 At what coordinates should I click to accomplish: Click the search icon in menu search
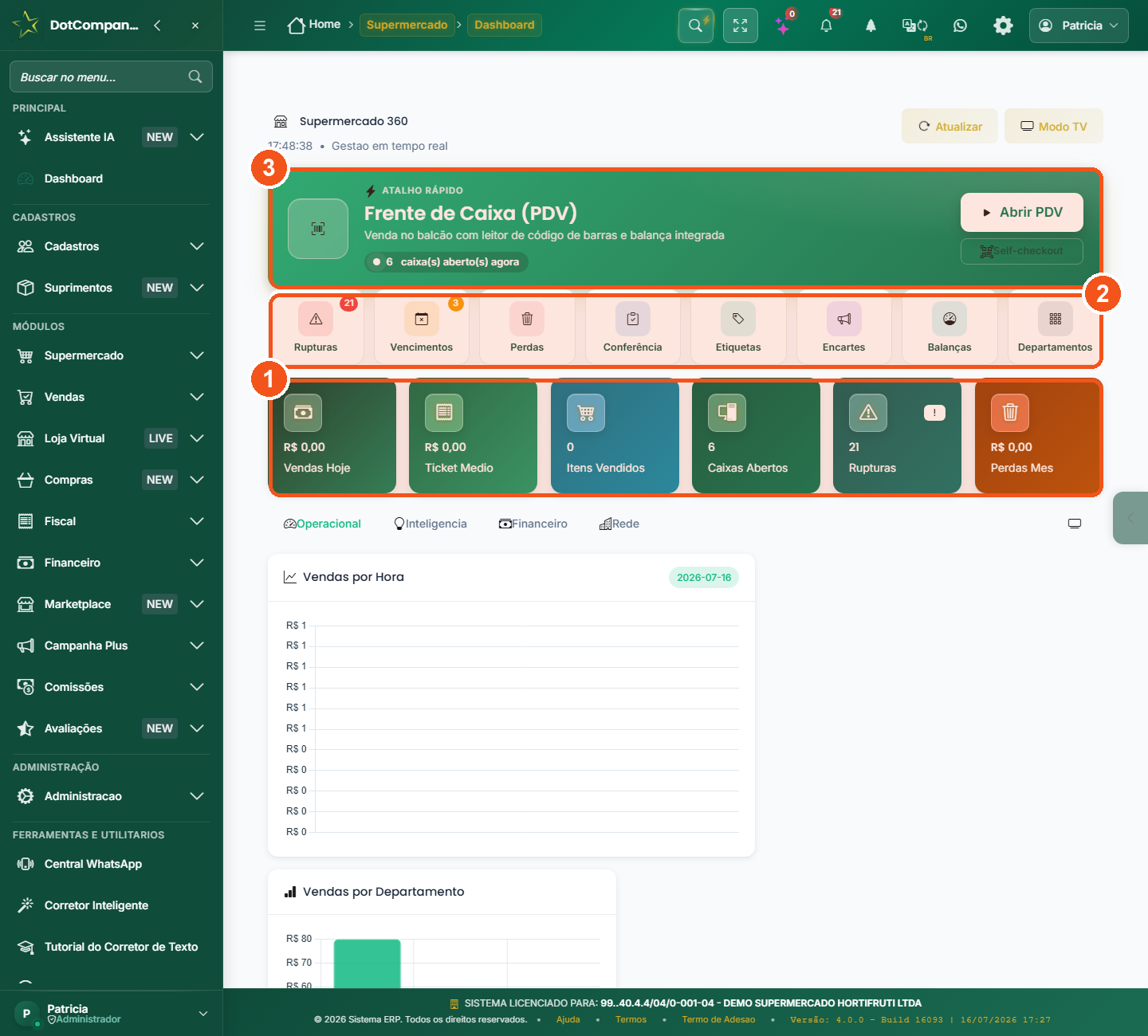195,77
